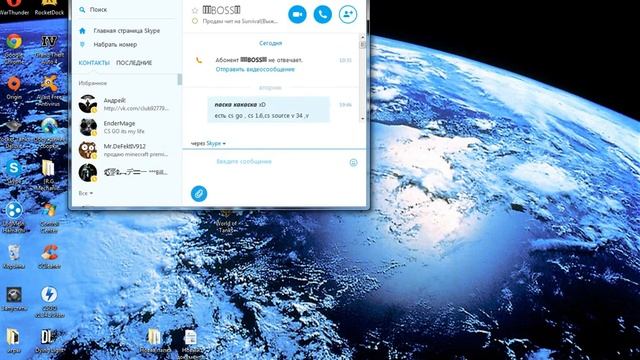Click the home icon for Skype main page
Image resolution: width=640 pixels, height=360 pixels.
[82, 31]
